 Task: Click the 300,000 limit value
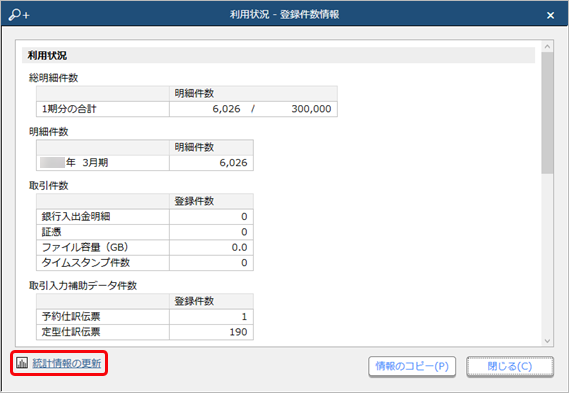pos(311,109)
